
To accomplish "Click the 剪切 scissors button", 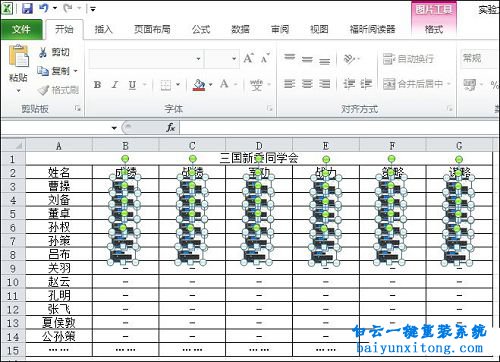I will 54,52.
